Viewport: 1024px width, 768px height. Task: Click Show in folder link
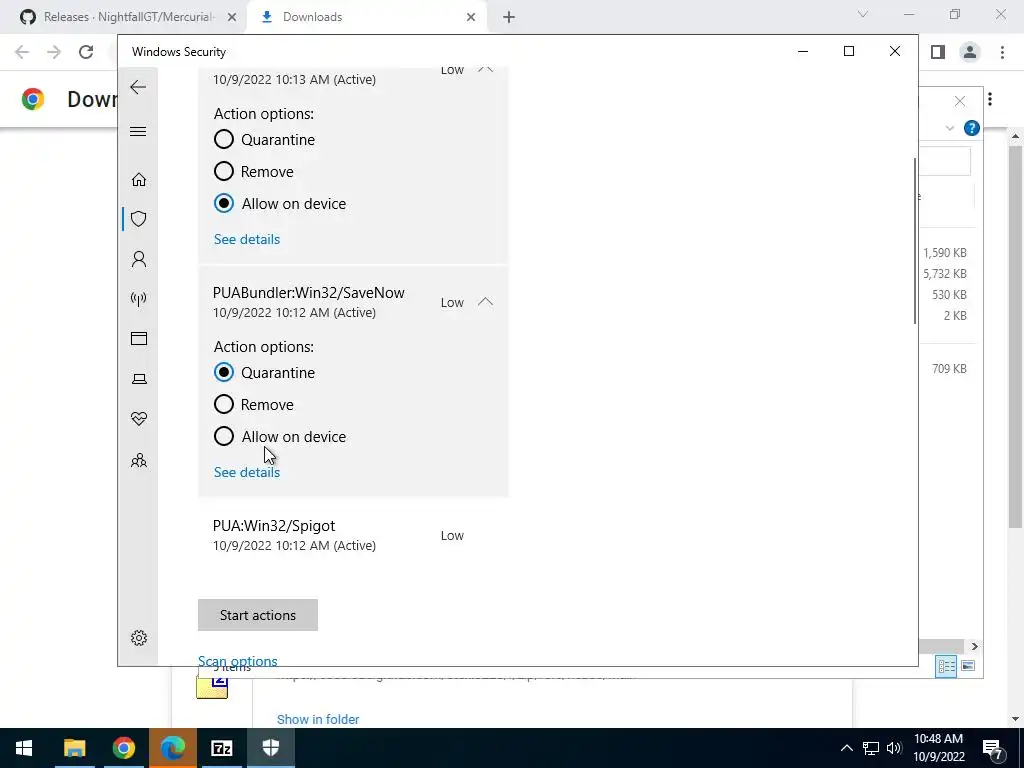tap(318, 719)
